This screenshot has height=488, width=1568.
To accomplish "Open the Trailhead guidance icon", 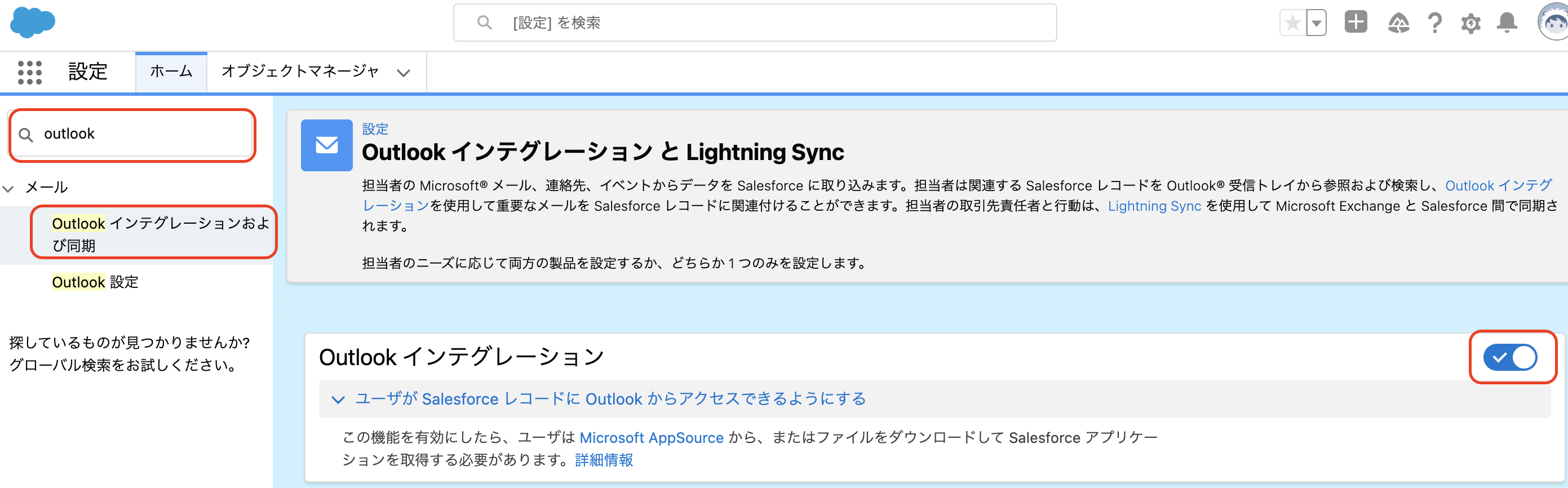I will coord(1398,23).
